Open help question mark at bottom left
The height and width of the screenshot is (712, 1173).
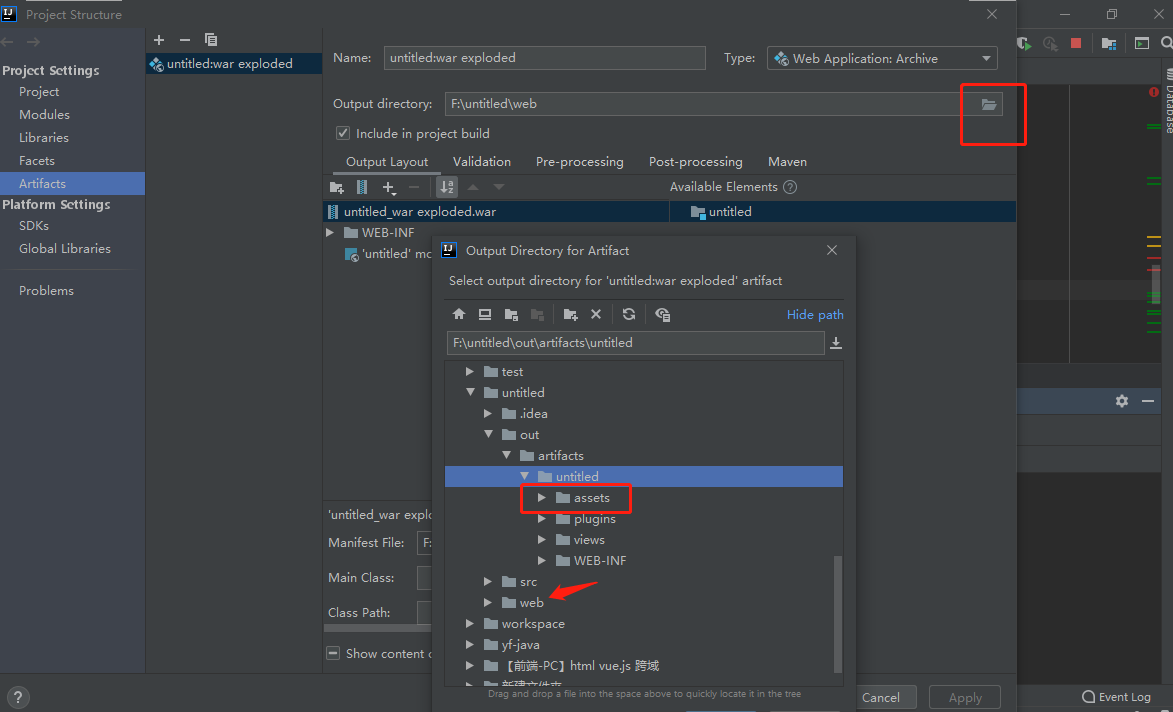click(x=18, y=697)
